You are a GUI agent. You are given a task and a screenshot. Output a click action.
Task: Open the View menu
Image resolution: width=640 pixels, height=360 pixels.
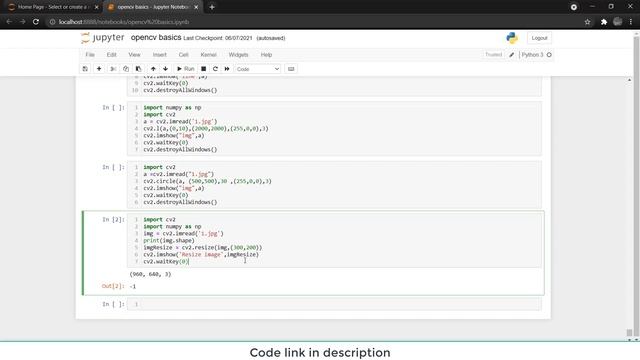[134, 55]
